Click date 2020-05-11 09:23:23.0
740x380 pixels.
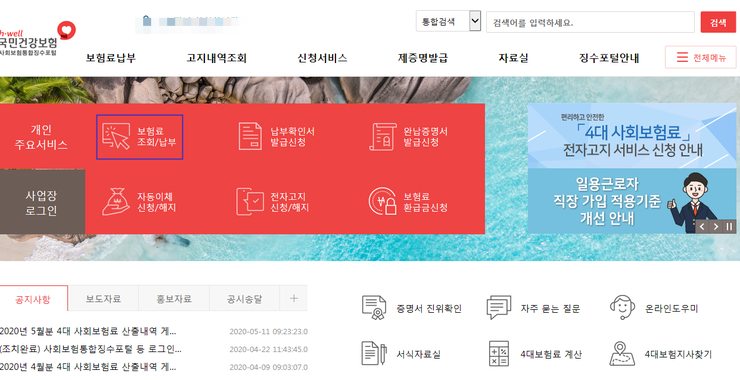269,331
